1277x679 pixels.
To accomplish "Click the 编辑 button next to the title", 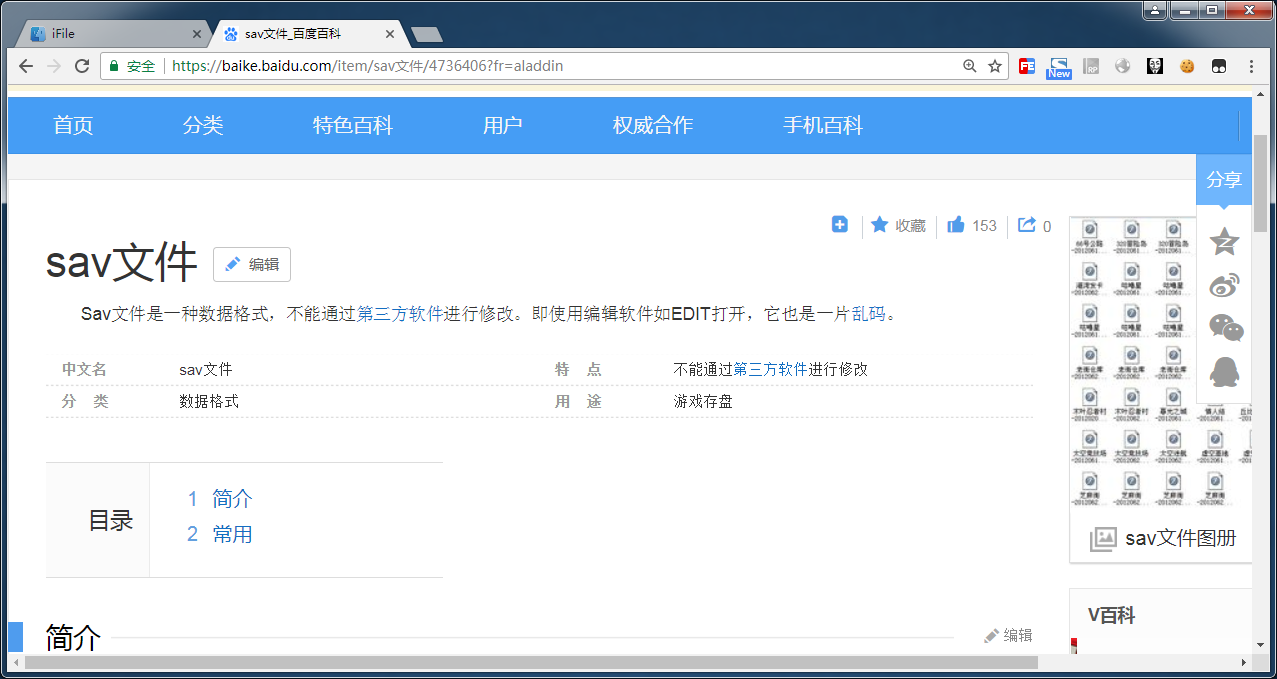I will click(x=252, y=264).
